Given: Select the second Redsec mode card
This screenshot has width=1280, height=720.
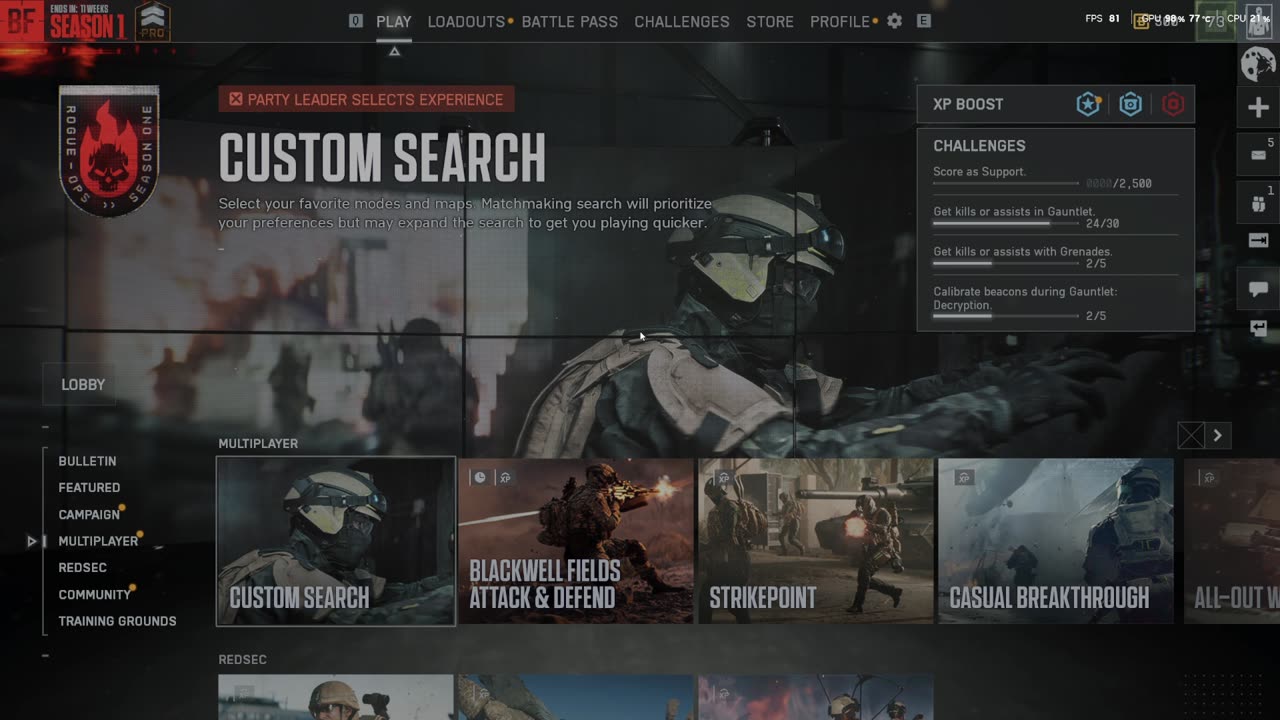Looking at the screenshot, I should point(576,697).
